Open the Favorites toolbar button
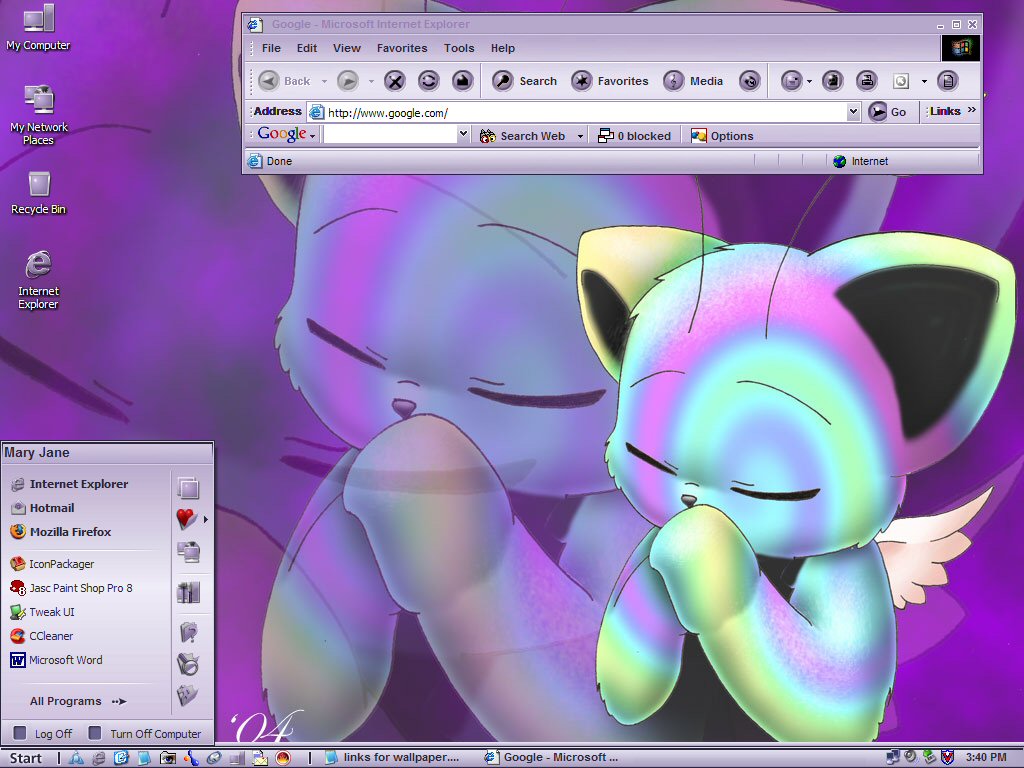Screen dimensions: 1024x768 point(609,81)
